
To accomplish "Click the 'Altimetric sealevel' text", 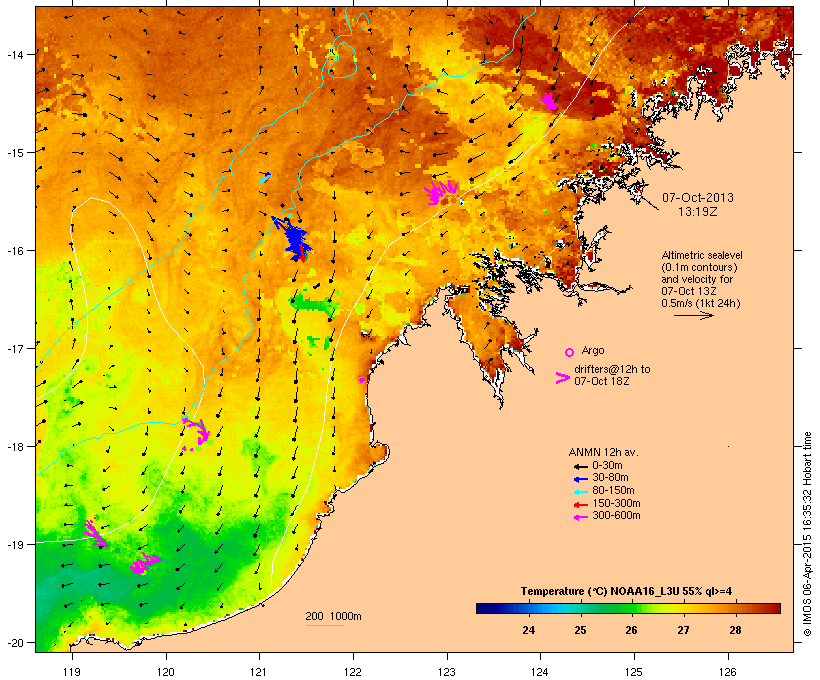I will (702, 255).
